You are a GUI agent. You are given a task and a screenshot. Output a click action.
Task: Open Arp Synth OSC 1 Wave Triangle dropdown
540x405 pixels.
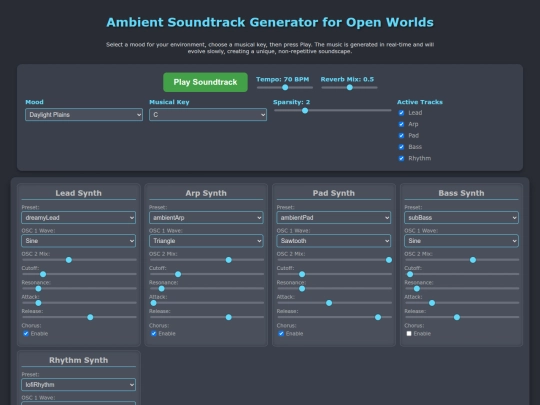(206, 241)
